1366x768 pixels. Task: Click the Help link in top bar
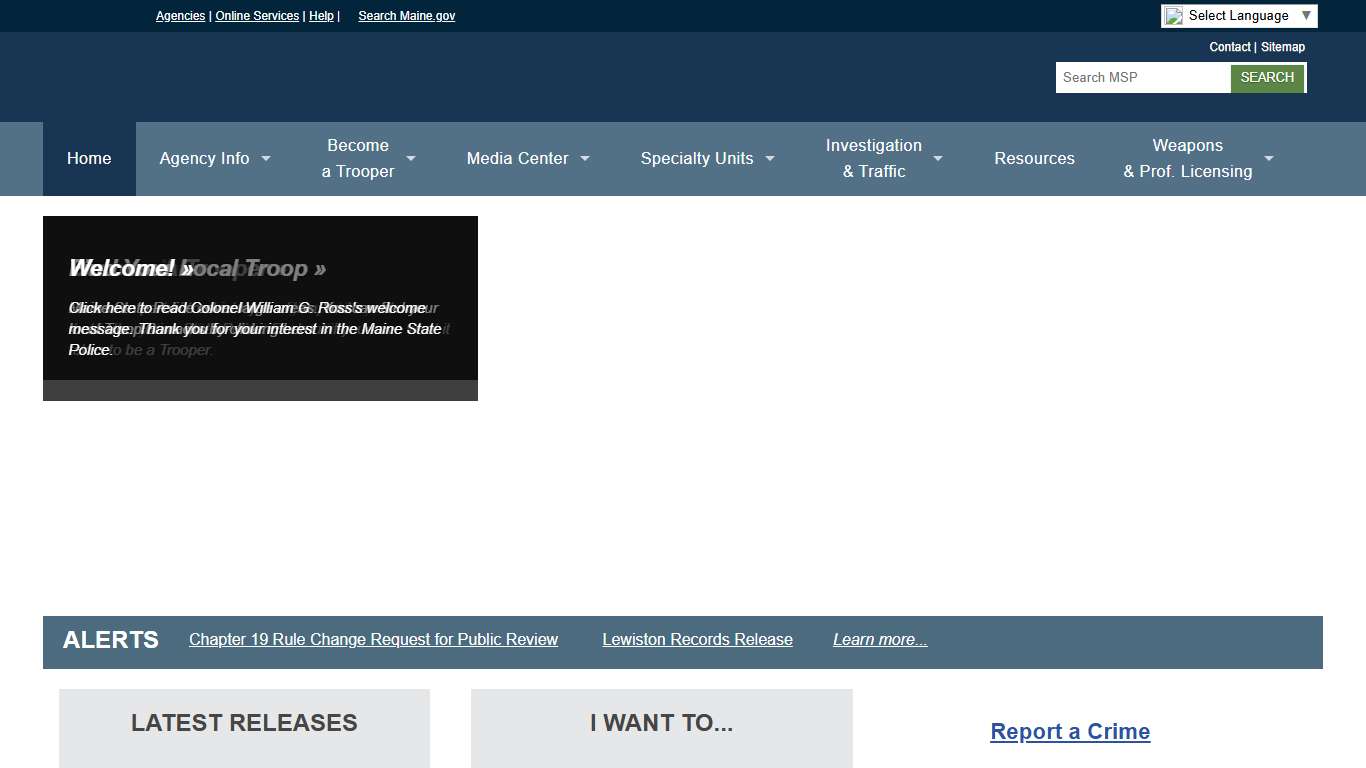[x=321, y=16]
